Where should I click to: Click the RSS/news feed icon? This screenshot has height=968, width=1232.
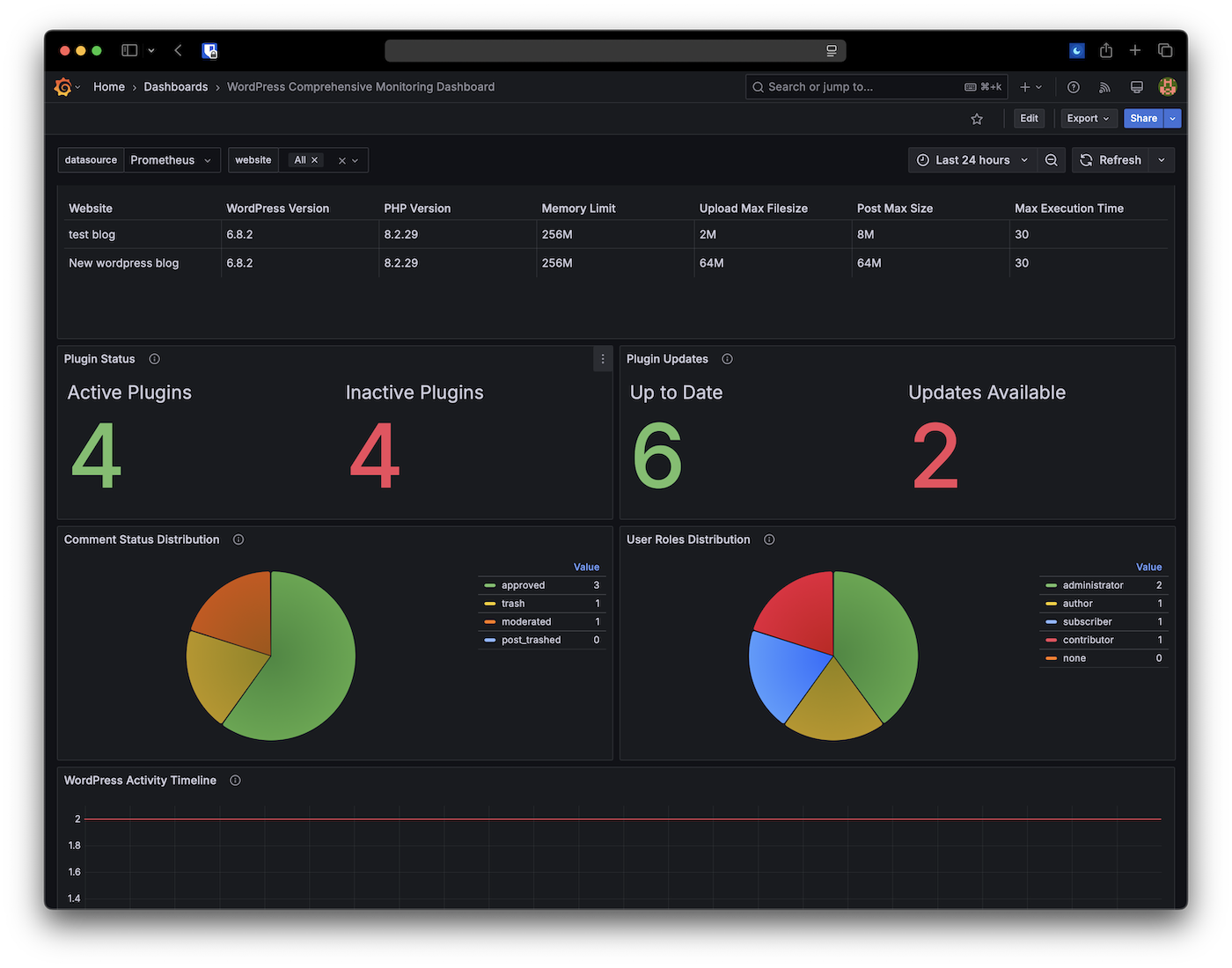click(1104, 87)
